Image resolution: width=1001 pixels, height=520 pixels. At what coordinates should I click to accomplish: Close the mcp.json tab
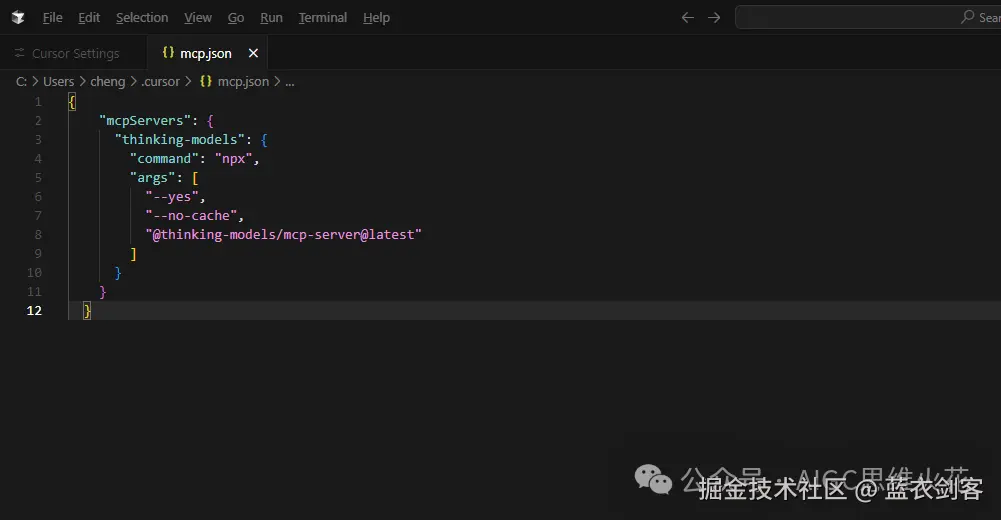[x=253, y=54]
